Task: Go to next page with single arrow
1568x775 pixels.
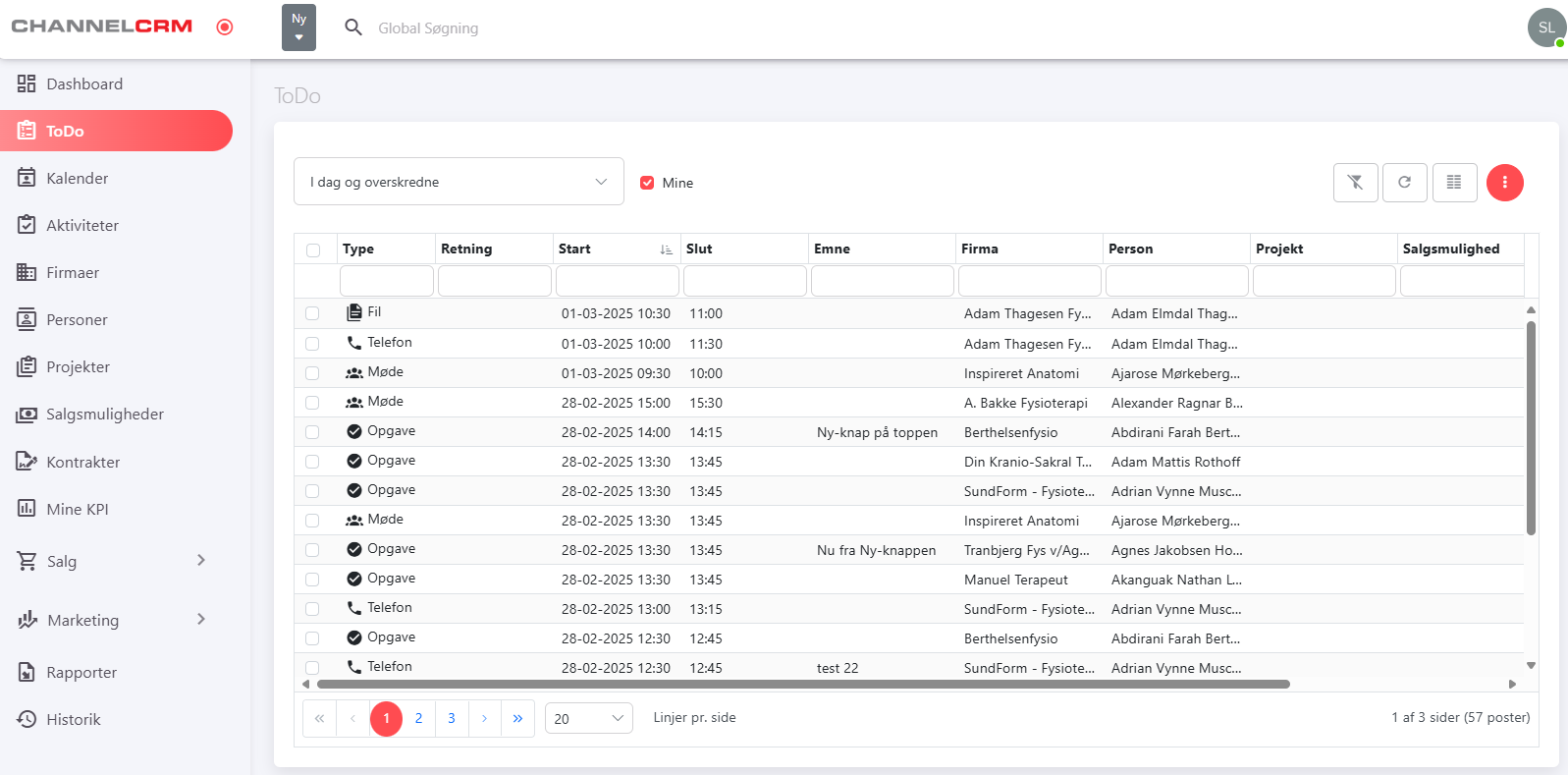Action: click(x=484, y=718)
